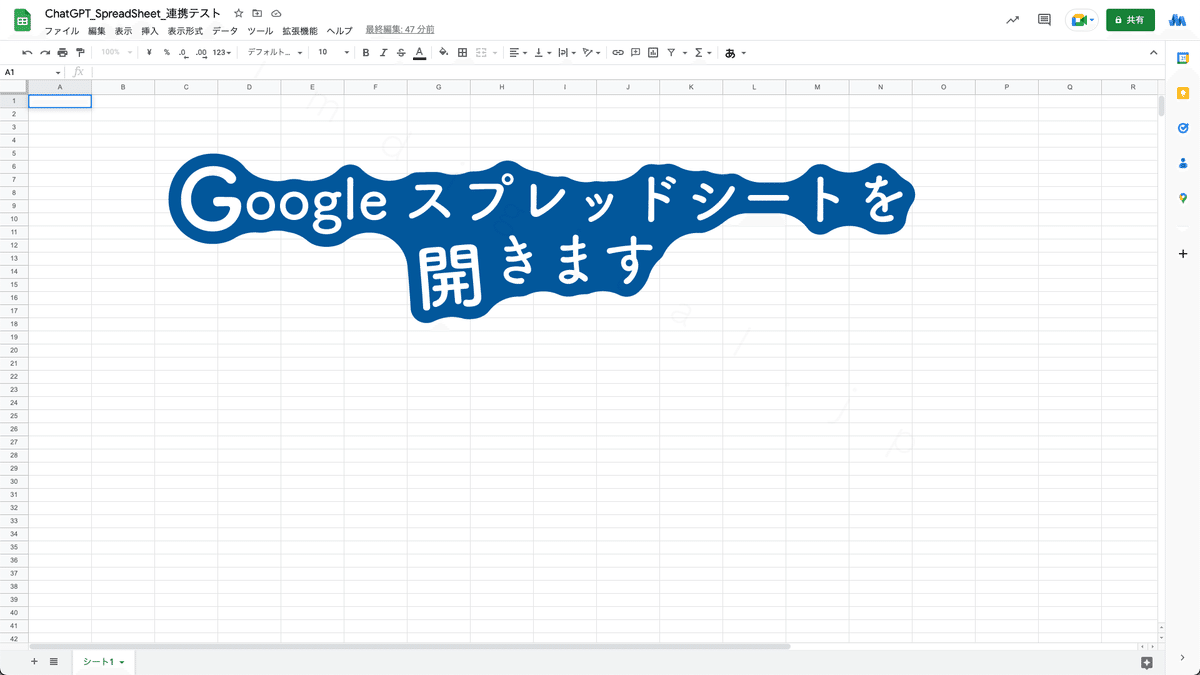Viewport: 1200px width, 675px height.
Task: Open Google Calendar in side panel
Action: click(1183, 58)
